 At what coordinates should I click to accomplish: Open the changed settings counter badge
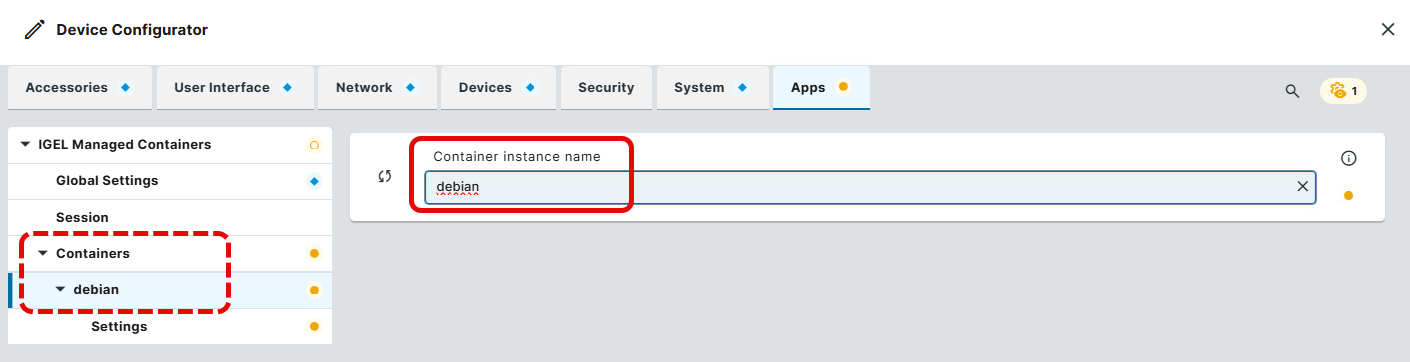tap(1343, 91)
